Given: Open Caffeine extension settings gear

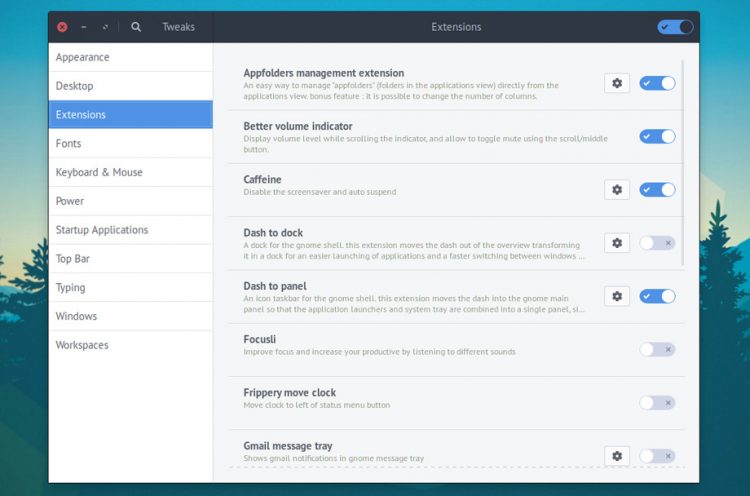Looking at the screenshot, I should point(617,190).
